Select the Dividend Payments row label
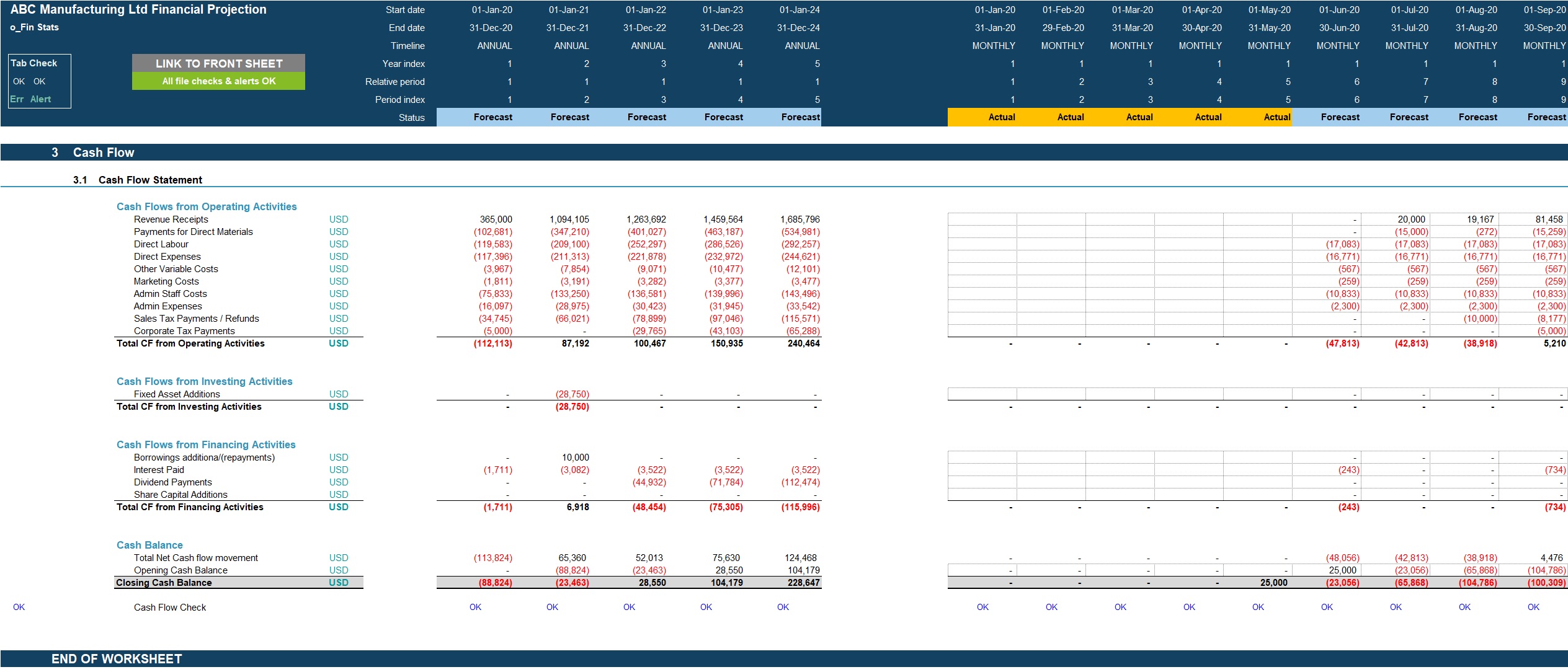The height and width of the screenshot is (672, 1568). tap(172, 482)
